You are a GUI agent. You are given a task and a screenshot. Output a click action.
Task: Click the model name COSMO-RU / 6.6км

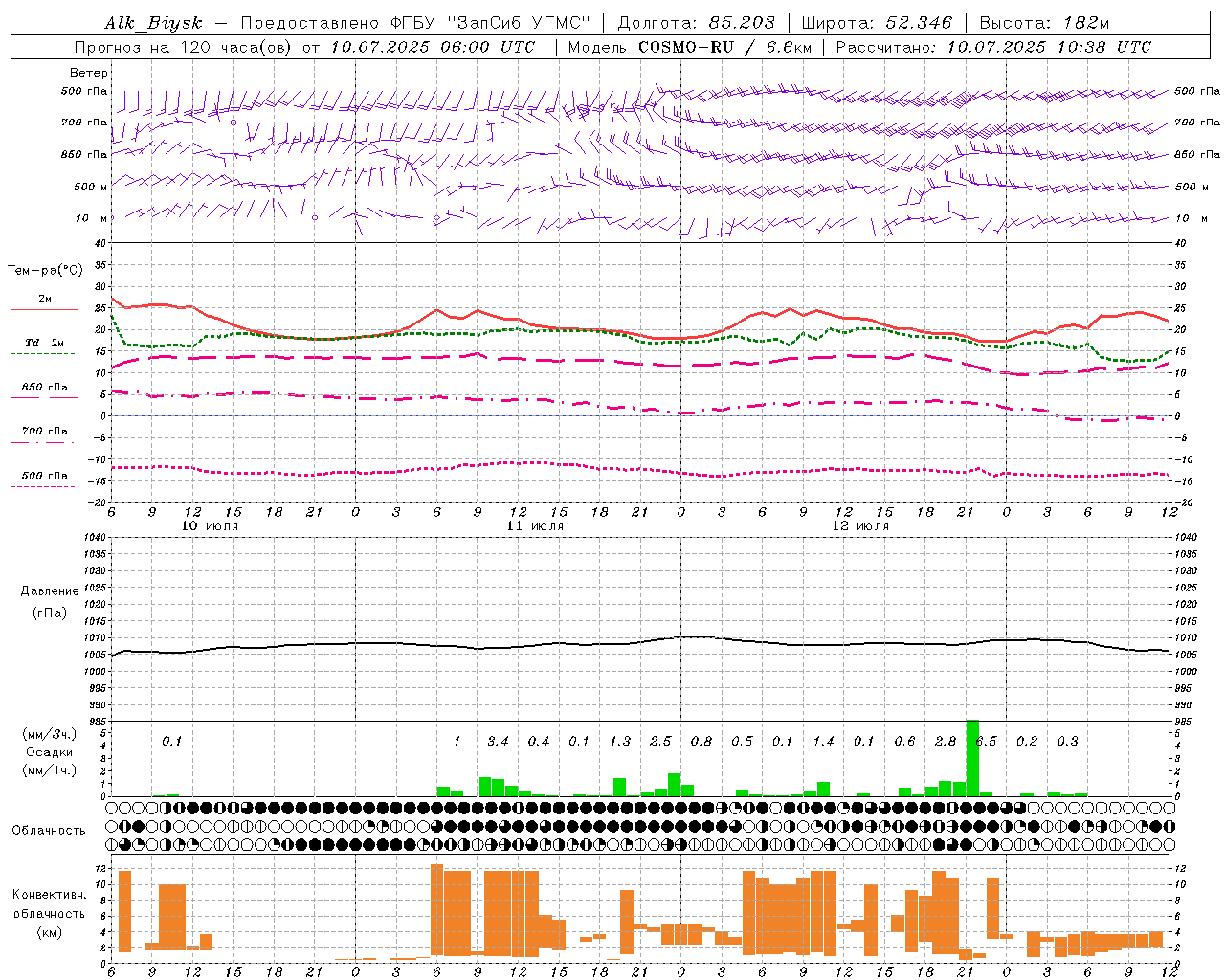(x=724, y=47)
